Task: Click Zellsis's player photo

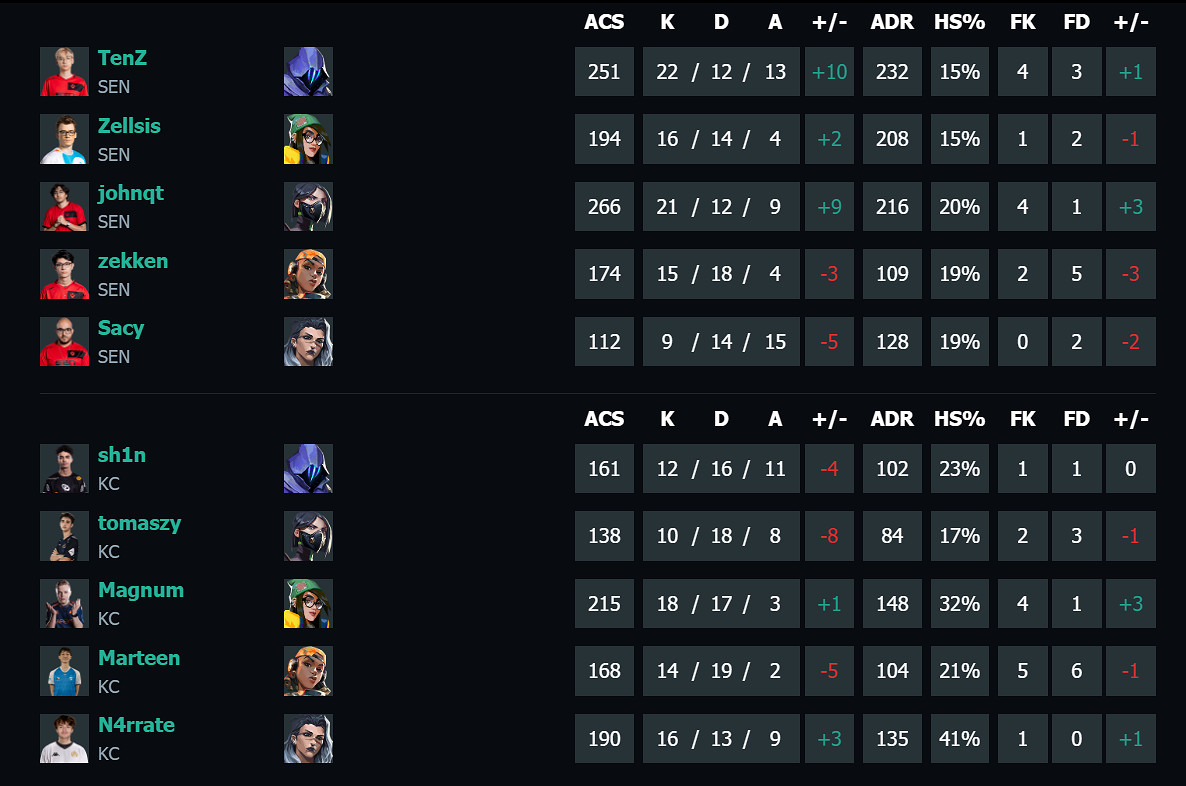Action: click(x=65, y=139)
